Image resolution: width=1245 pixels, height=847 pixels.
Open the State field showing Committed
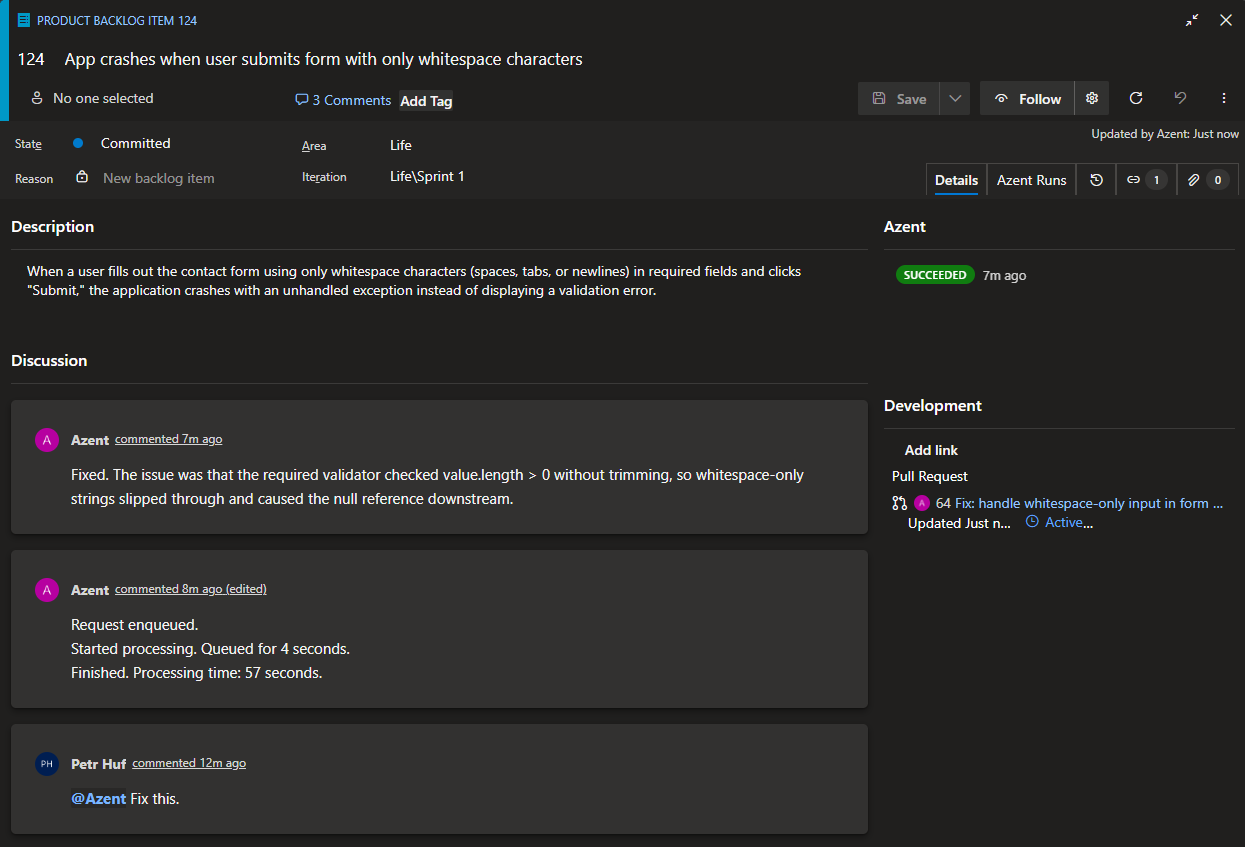[135, 144]
